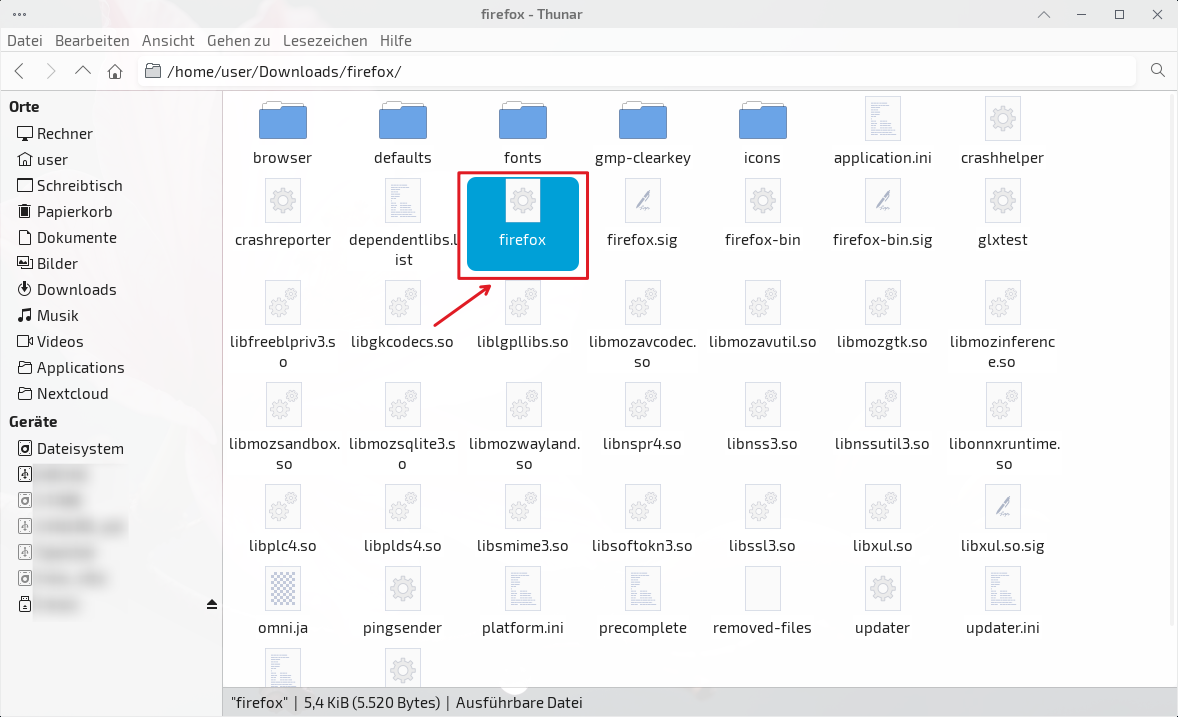This screenshot has width=1178, height=717.
Task: Open the Ansicht menu
Action: pyautogui.click(x=168, y=41)
